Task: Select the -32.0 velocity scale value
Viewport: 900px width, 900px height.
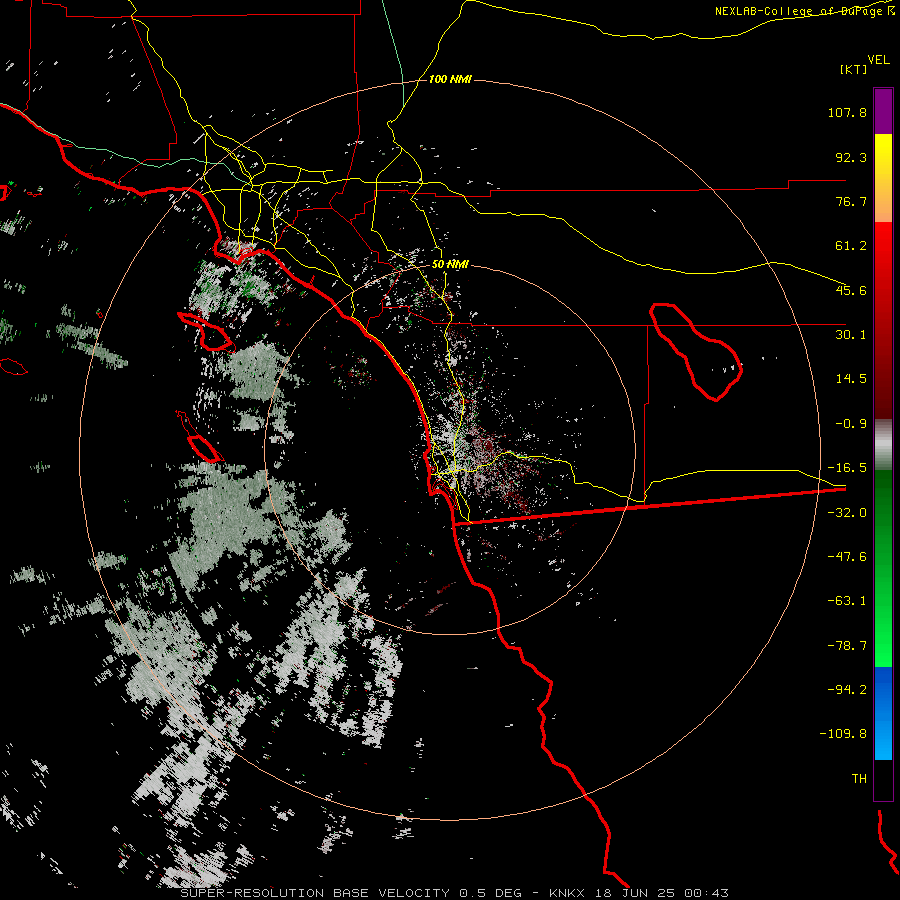Action: point(847,513)
